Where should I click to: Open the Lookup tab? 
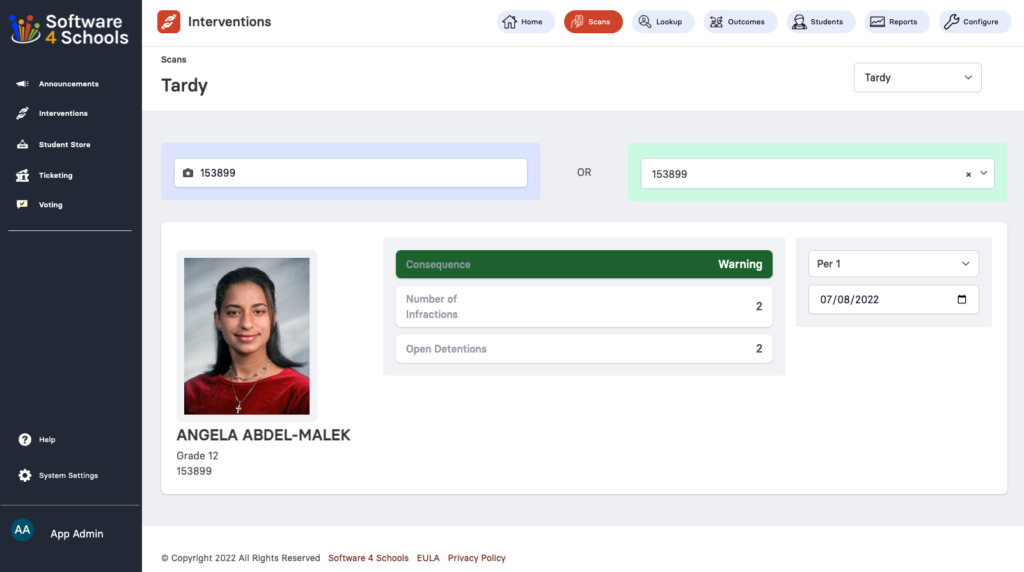[x=663, y=22]
